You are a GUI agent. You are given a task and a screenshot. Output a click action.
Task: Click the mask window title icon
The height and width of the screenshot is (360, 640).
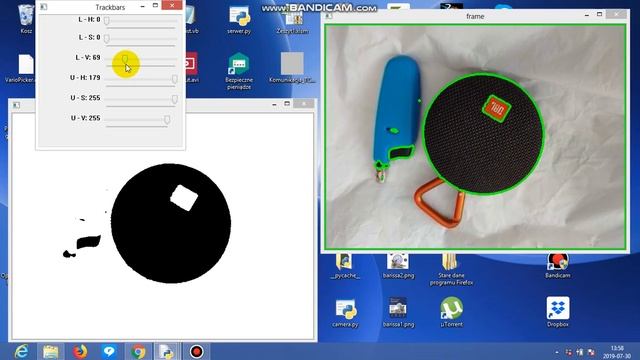tap(16, 105)
